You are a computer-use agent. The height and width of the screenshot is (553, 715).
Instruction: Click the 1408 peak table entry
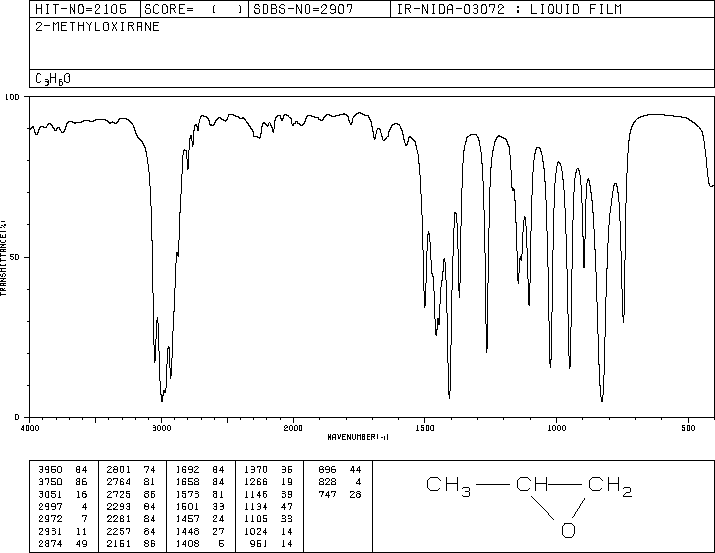(x=200, y=543)
